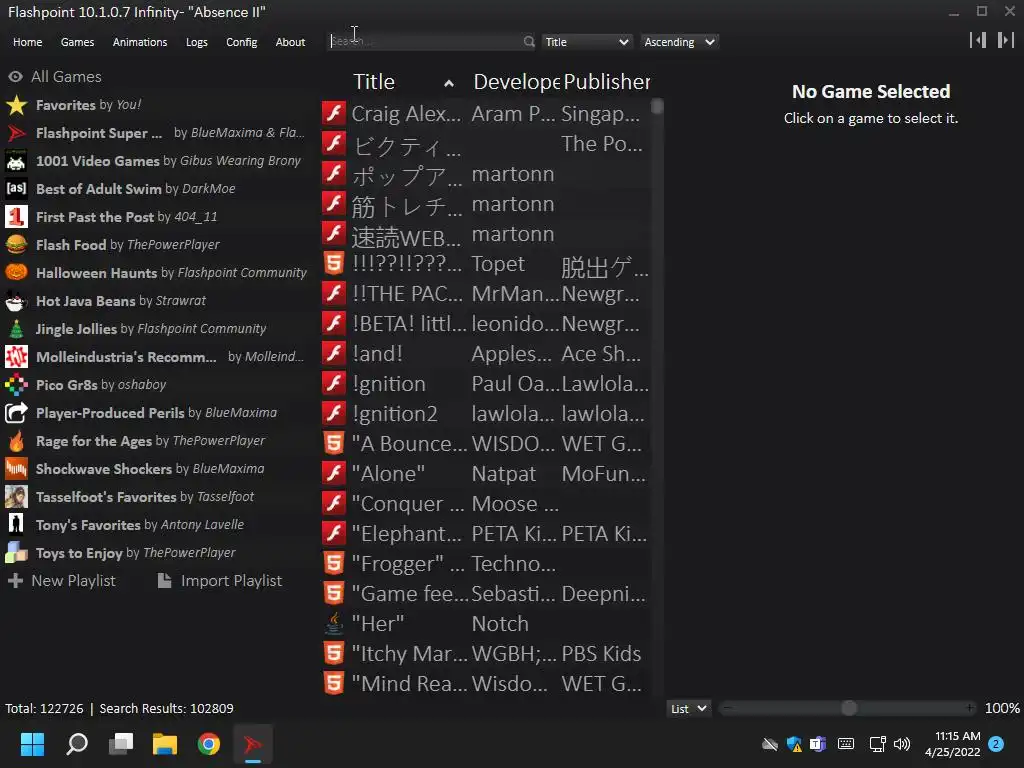The height and width of the screenshot is (768, 1024).
Task: Select the "Alone" game row title
Action: (x=389, y=473)
